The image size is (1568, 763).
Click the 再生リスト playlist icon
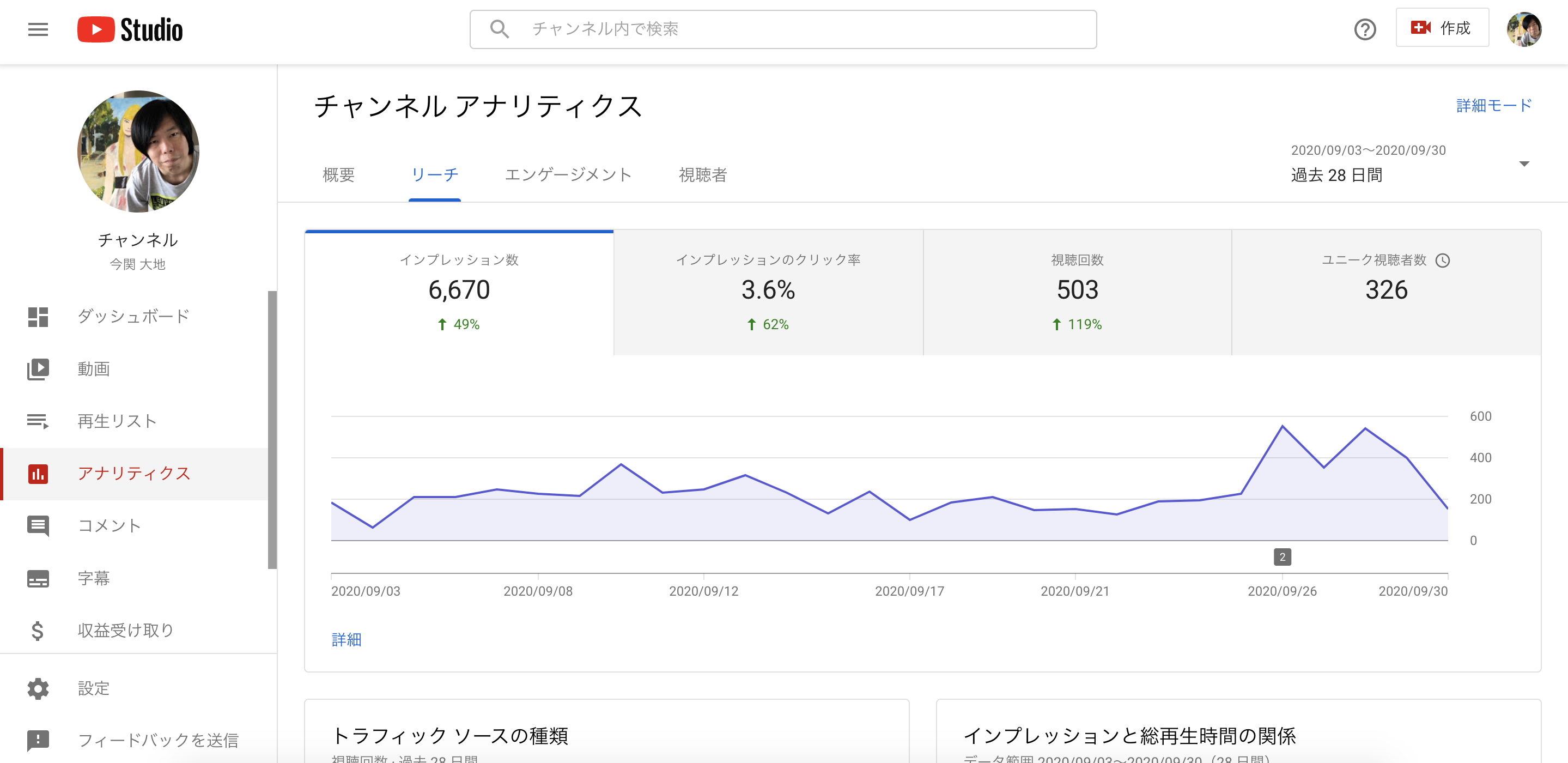38,421
